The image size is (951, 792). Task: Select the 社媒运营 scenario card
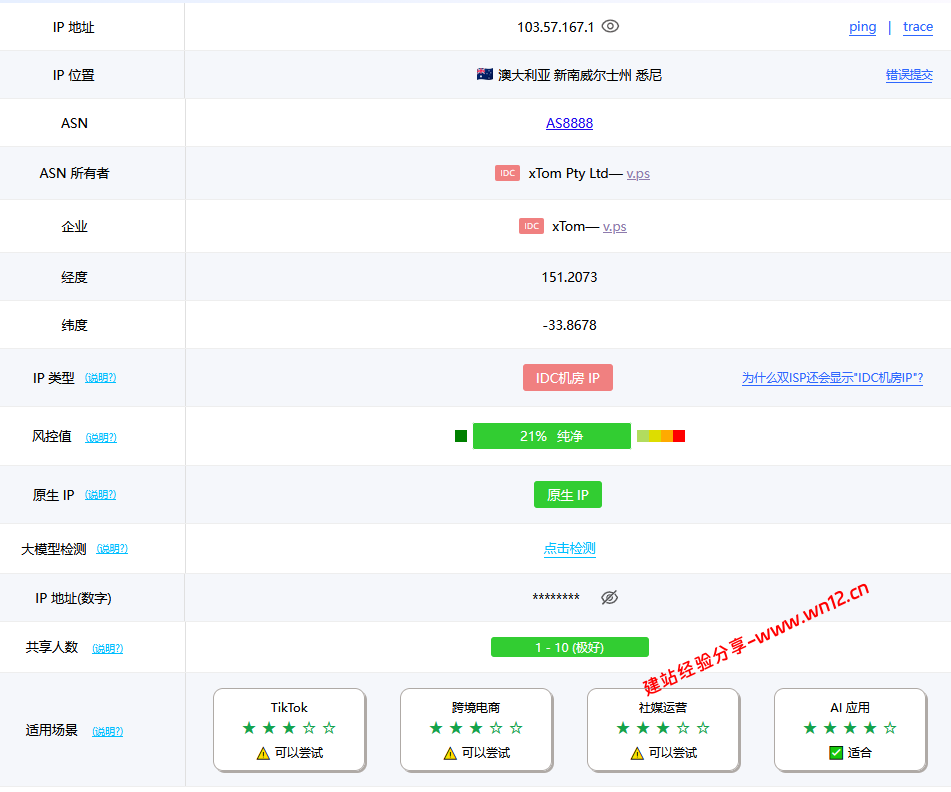pos(663,730)
